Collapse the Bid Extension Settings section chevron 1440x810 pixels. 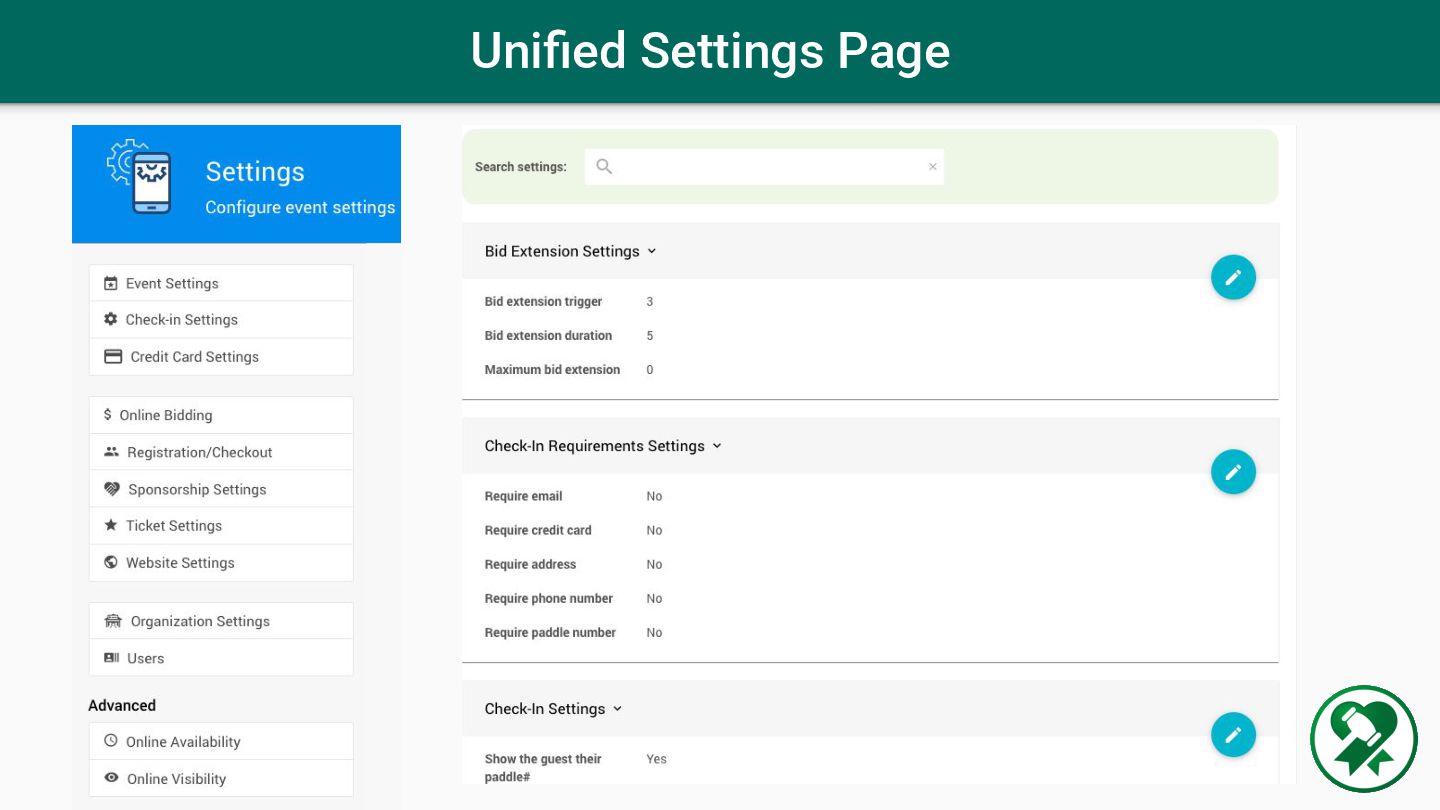(x=652, y=251)
